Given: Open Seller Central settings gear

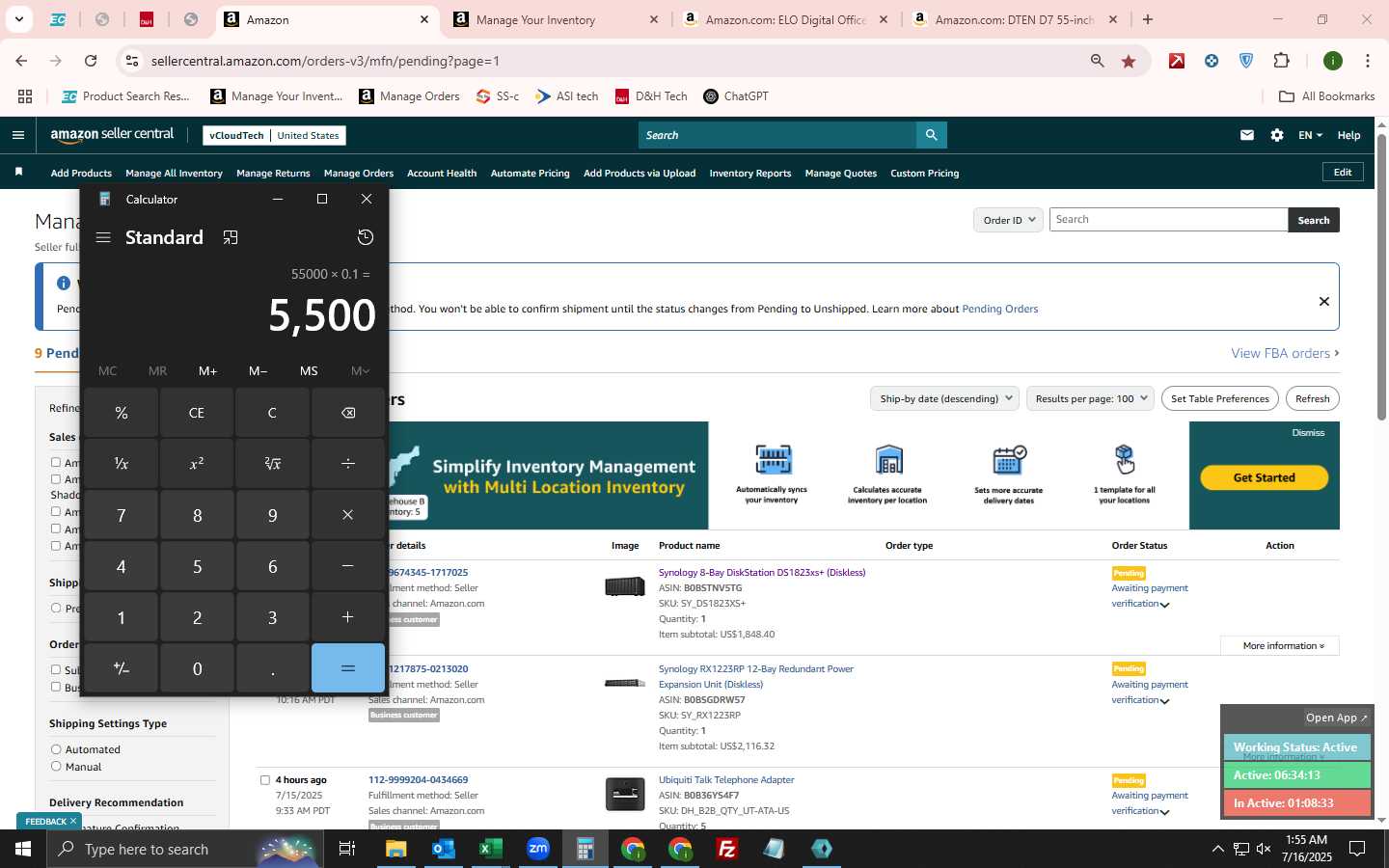Looking at the screenshot, I should pos(1277,135).
